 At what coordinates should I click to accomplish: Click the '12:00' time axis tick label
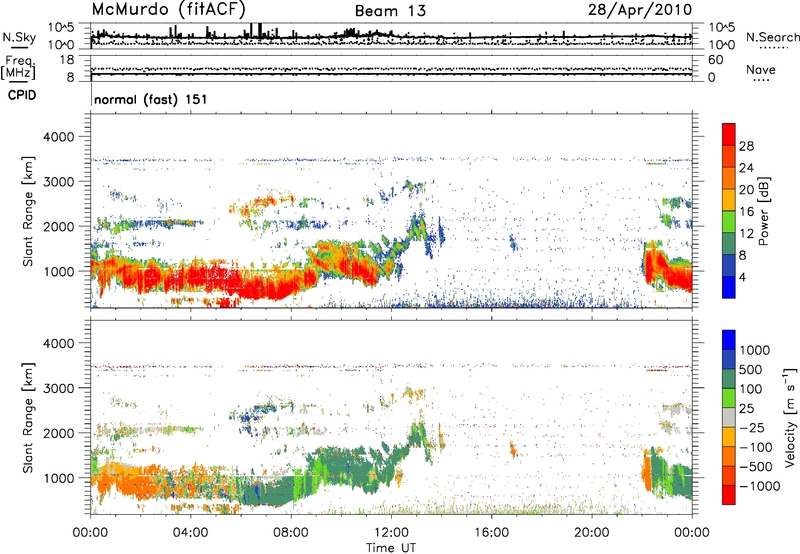391,533
